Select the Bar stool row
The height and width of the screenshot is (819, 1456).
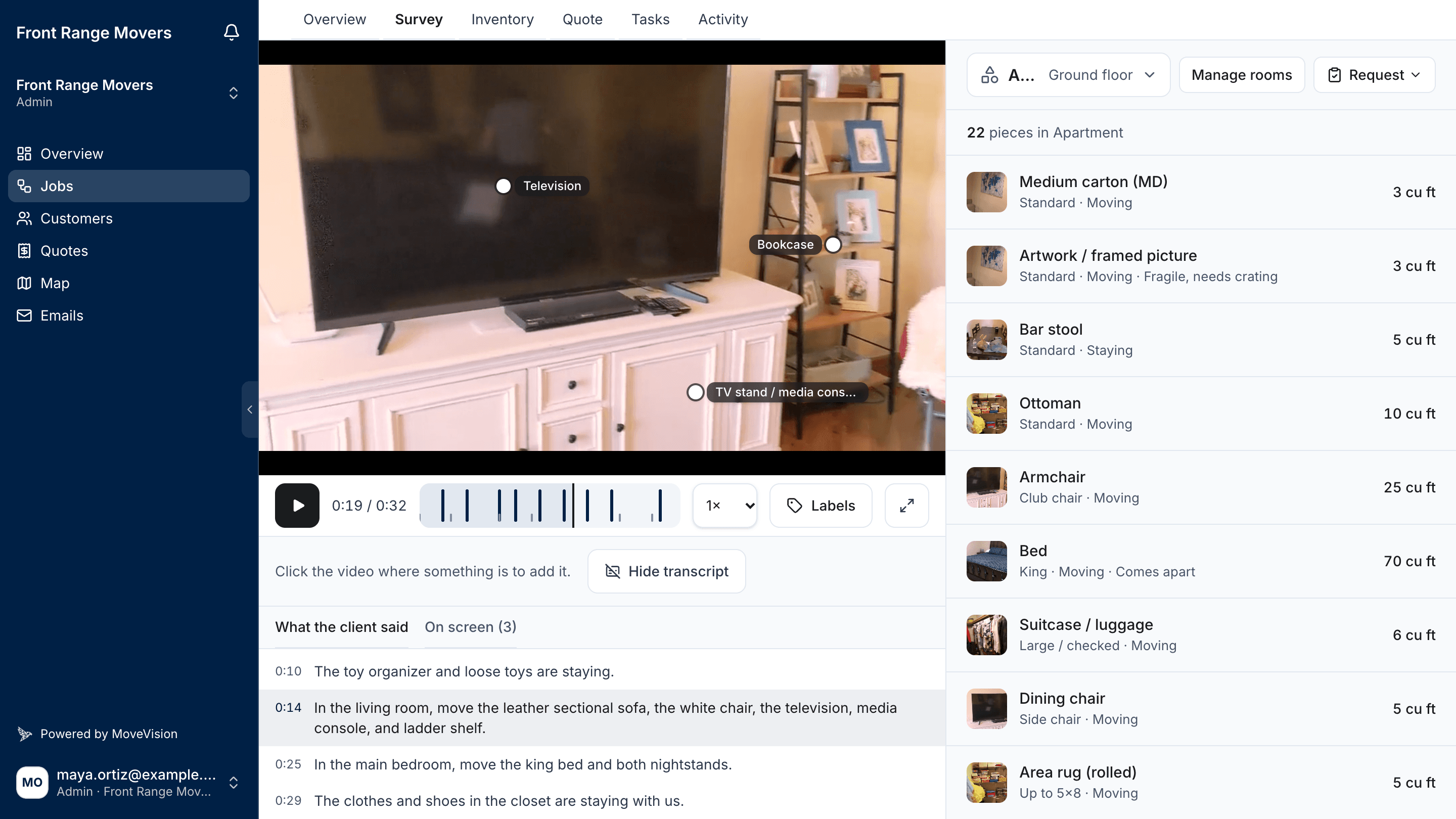pos(1201,340)
